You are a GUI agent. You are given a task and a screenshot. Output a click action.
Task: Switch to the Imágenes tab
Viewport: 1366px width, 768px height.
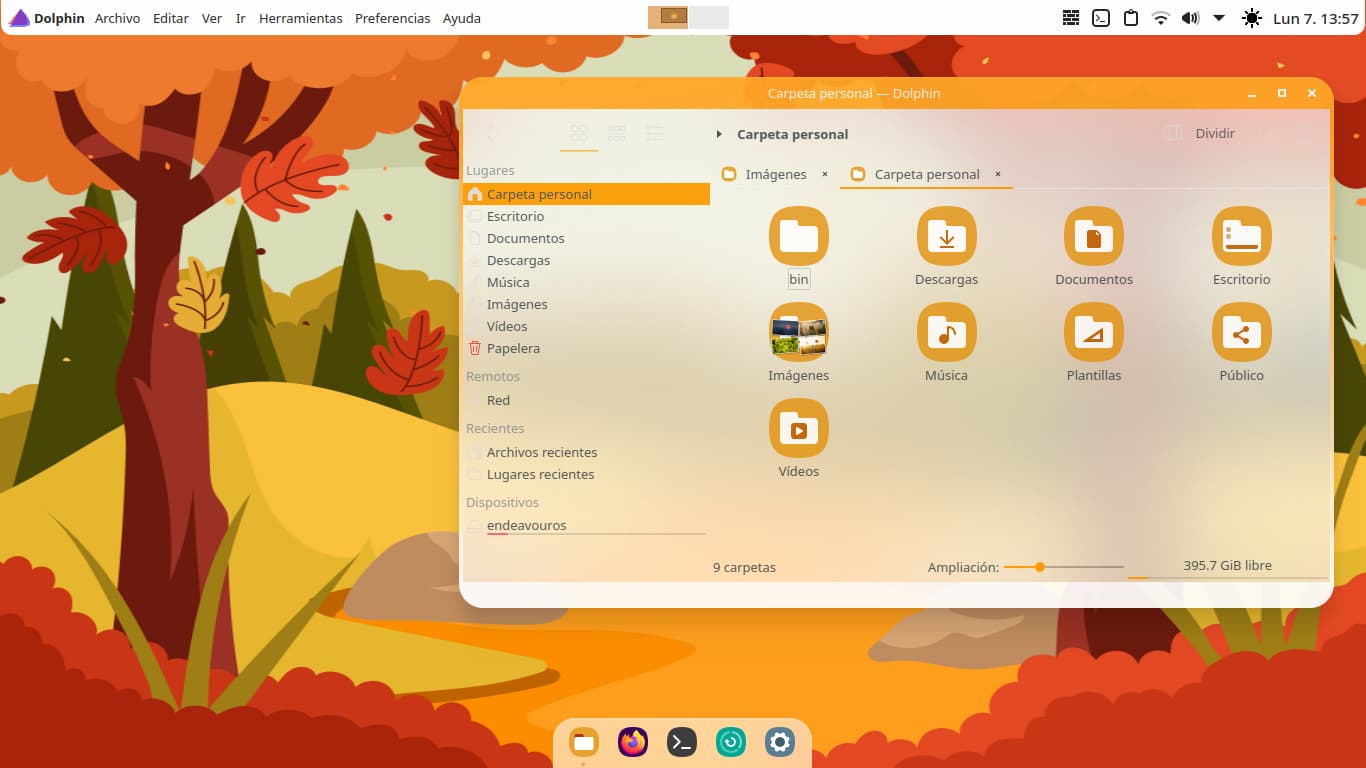point(775,174)
